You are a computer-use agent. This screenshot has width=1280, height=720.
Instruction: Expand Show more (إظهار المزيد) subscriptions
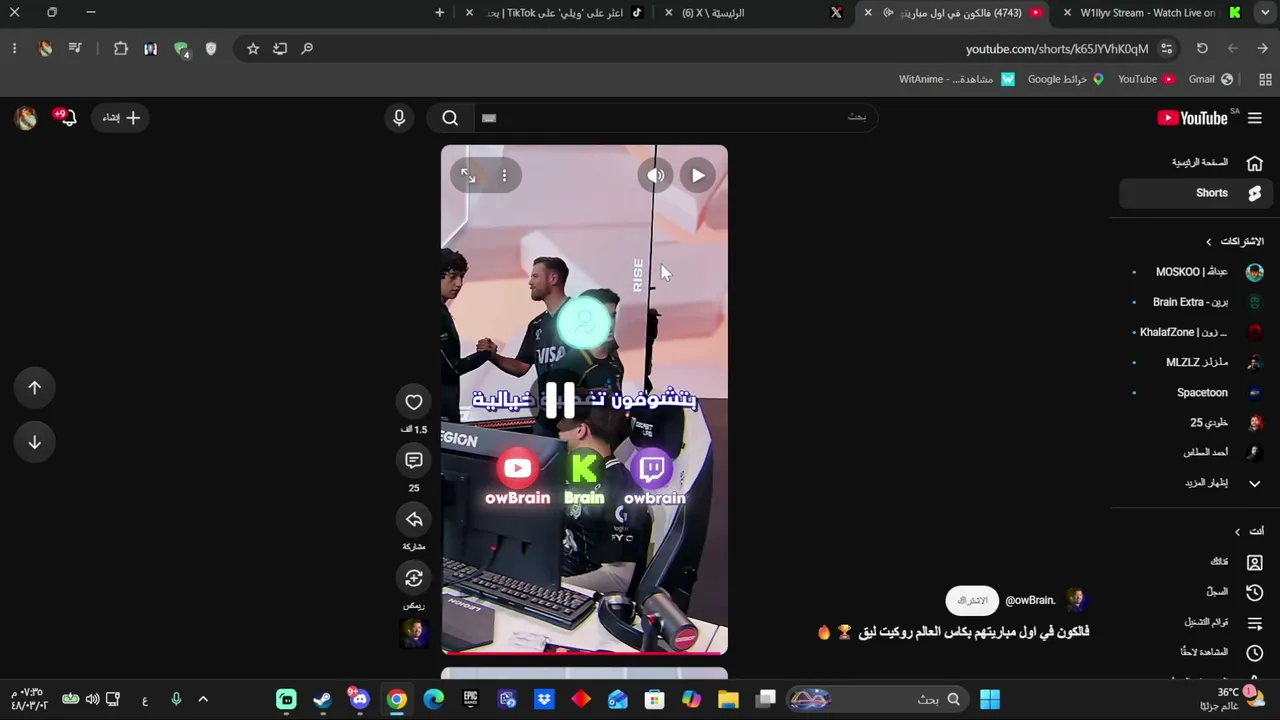1194,483
